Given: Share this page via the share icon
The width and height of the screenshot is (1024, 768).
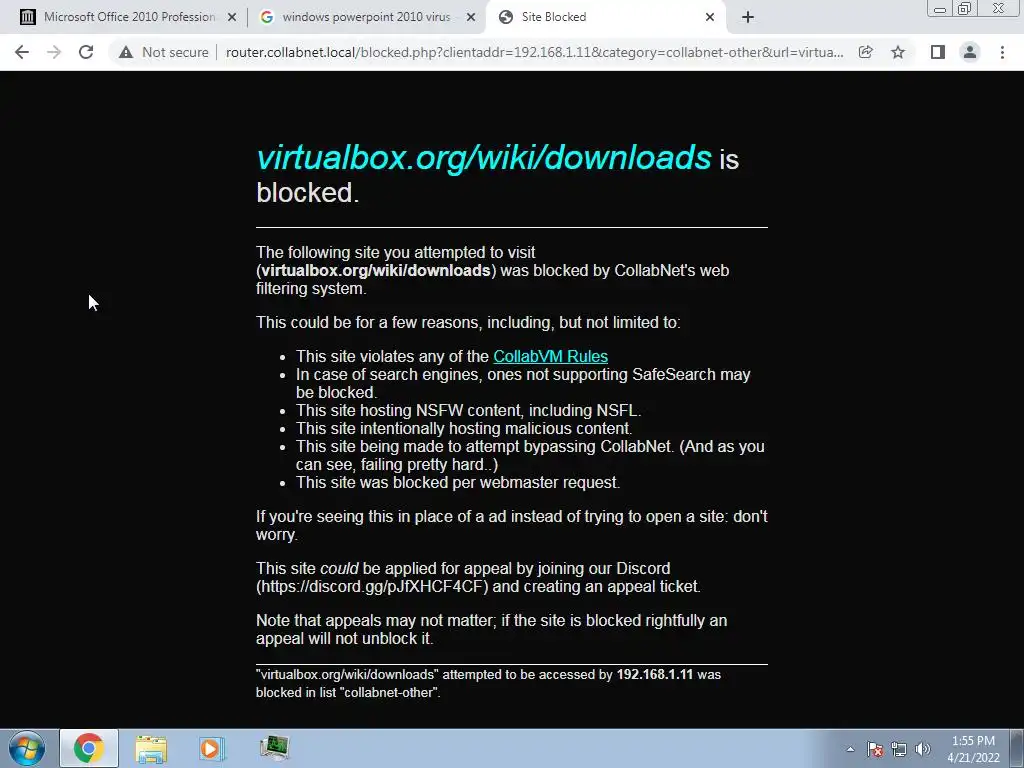Looking at the screenshot, I should (x=865, y=52).
